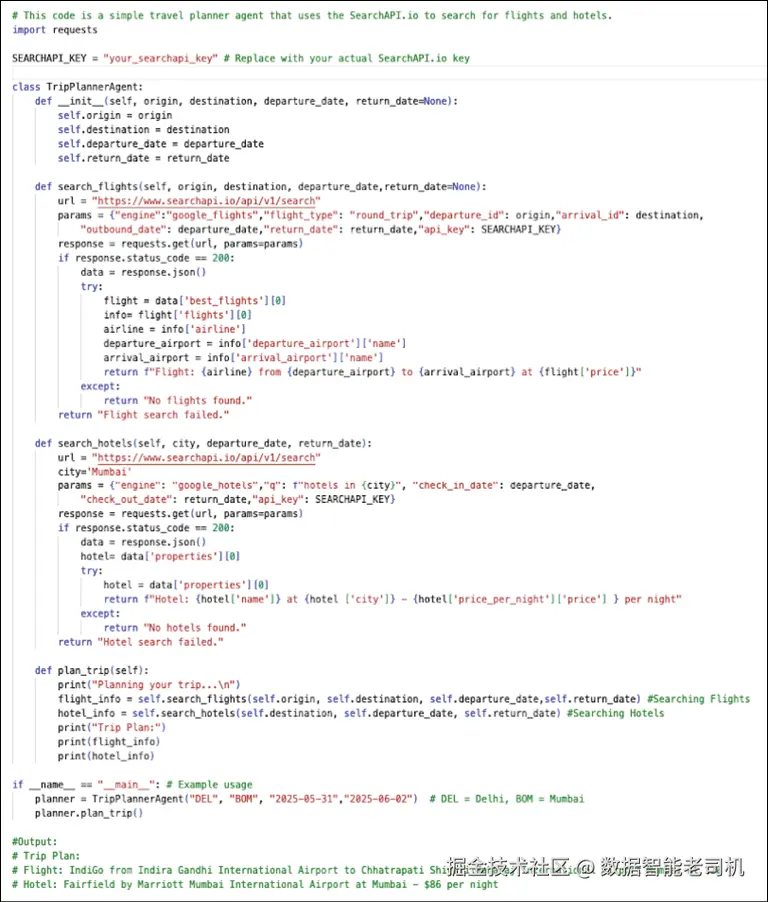Click the '# DEL = Delhi, BOM = Mumbai' comment

pos(506,799)
